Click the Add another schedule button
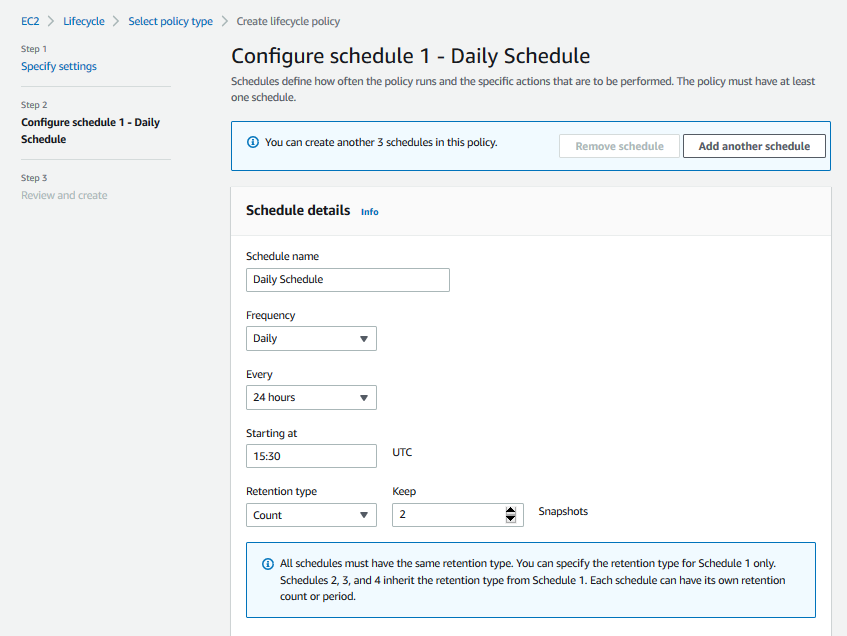847x636 pixels. (754, 146)
